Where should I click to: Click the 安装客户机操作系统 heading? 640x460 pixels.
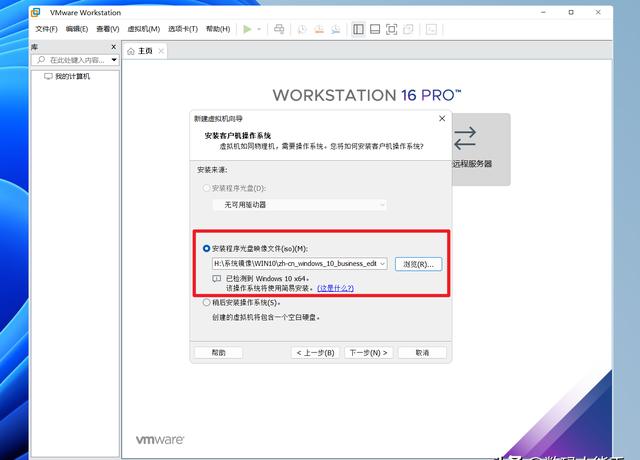pyautogui.click(x=238, y=136)
